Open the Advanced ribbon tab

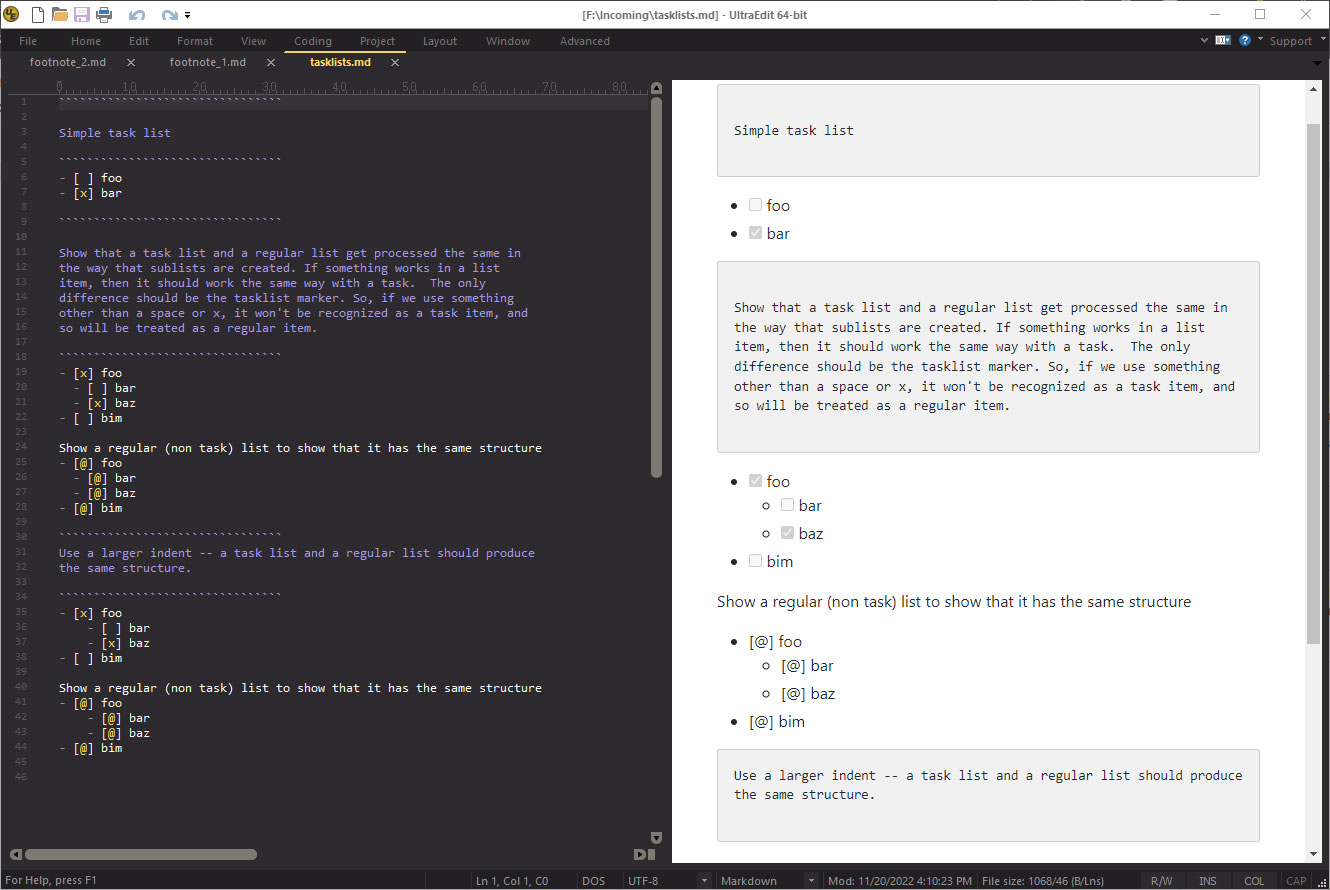[585, 41]
